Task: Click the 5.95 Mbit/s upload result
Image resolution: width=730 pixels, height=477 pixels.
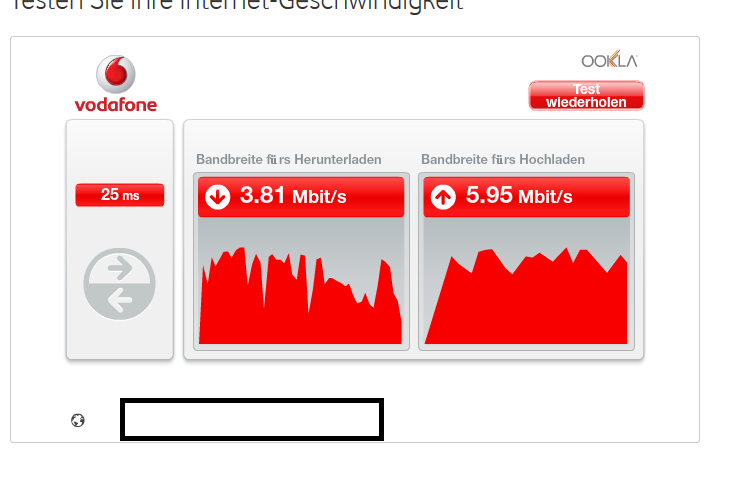Action: tap(519, 195)
